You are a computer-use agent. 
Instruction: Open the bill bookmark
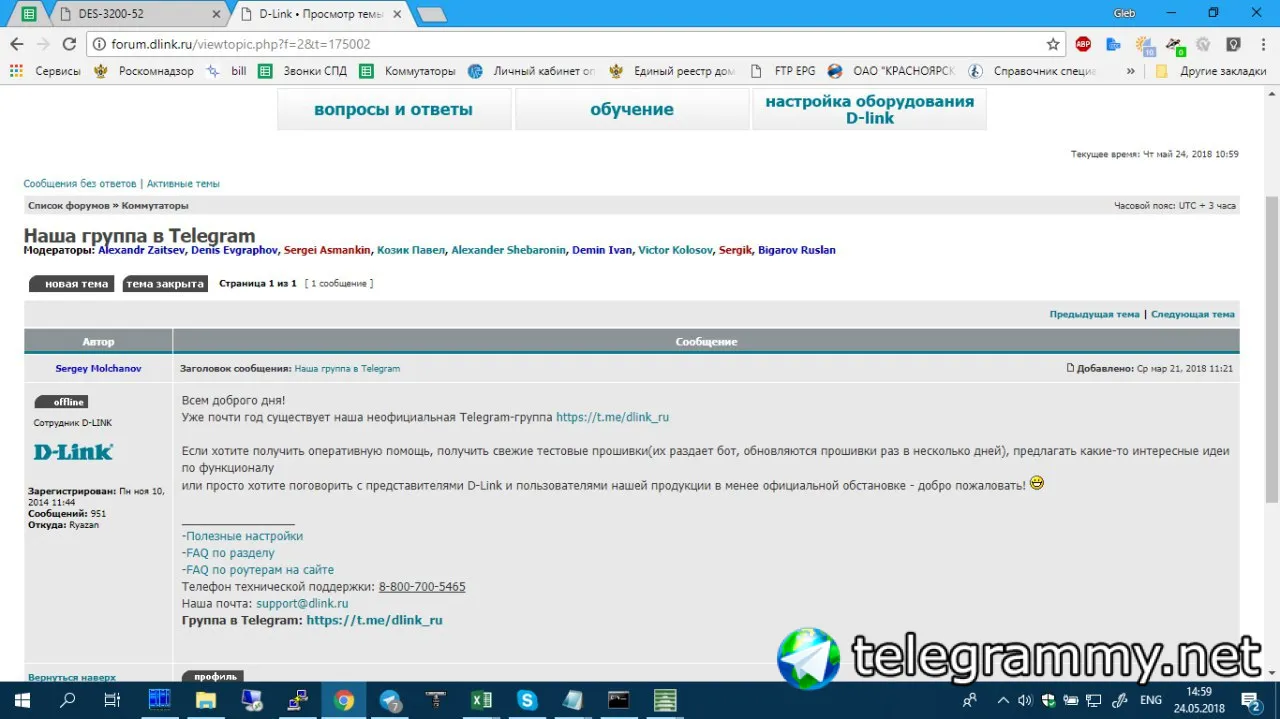[x=227, y=71]
